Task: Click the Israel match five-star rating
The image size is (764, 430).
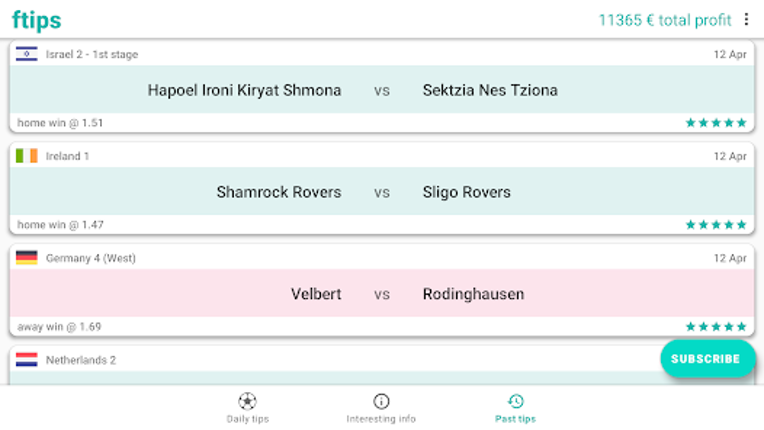Action: click(x=716, y=123)
